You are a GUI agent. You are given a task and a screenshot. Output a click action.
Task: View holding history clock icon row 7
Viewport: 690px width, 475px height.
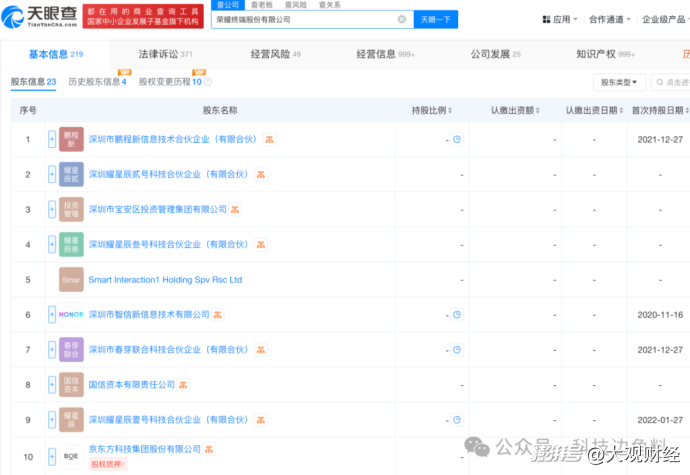pyautogui.click(x=457, y=350)
